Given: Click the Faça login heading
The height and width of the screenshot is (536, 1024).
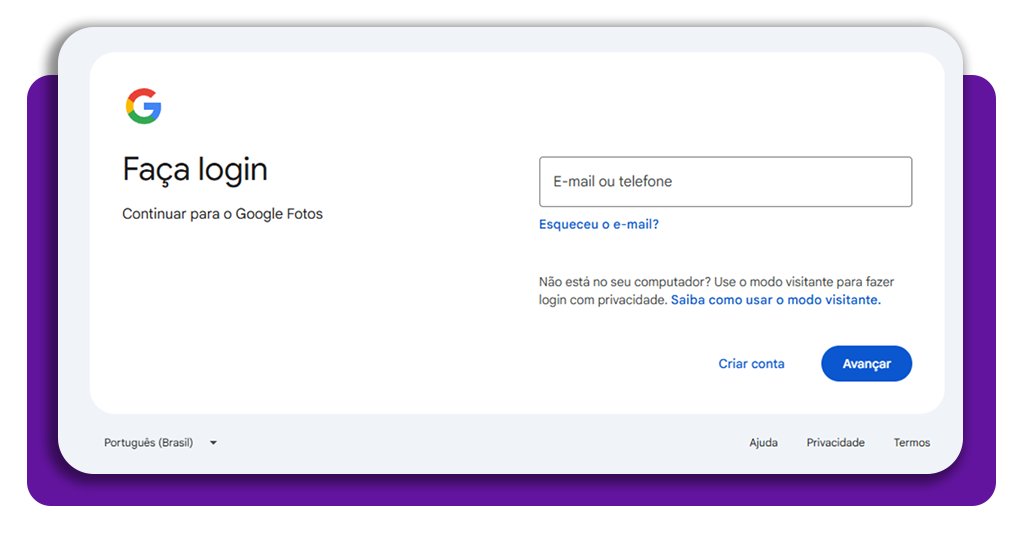Looking at the screenshot, I should pyautogui.click(x=195, y=170).
